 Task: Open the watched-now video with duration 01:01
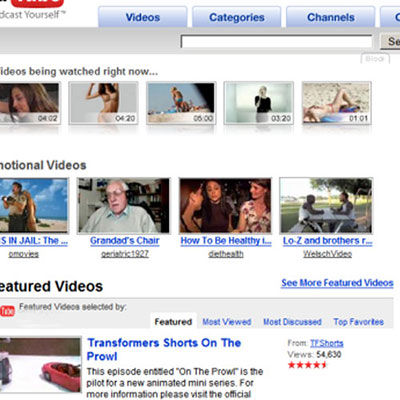[337, 103]
